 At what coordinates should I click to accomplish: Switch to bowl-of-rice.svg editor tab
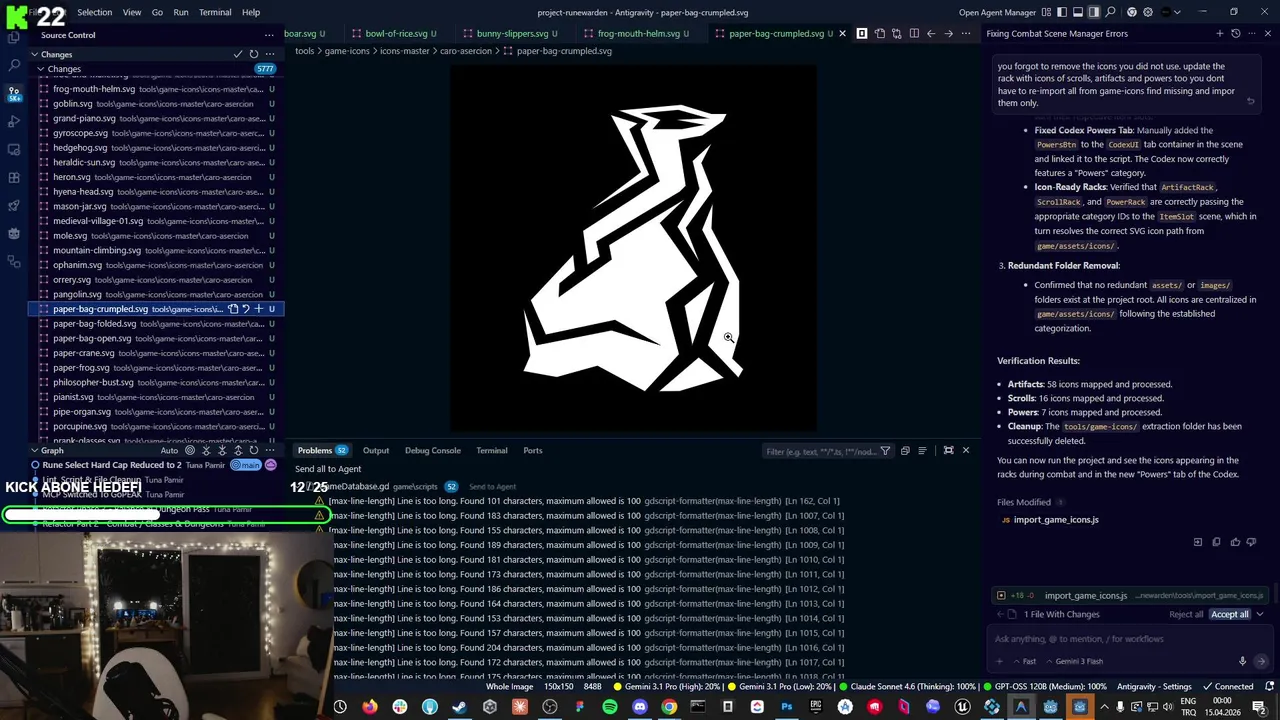[x=401, y=33]
